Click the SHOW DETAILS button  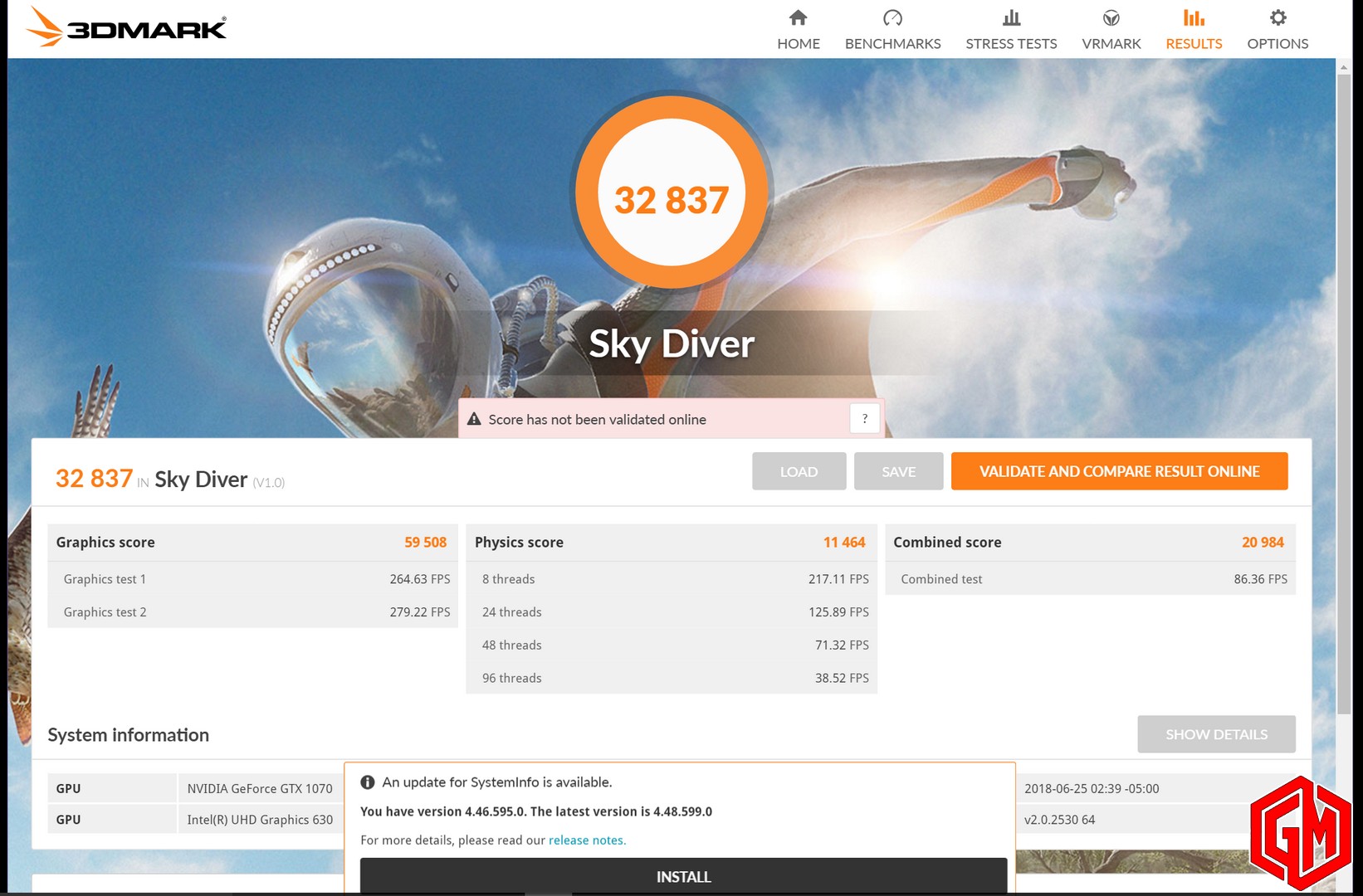tap(1216, 734)
